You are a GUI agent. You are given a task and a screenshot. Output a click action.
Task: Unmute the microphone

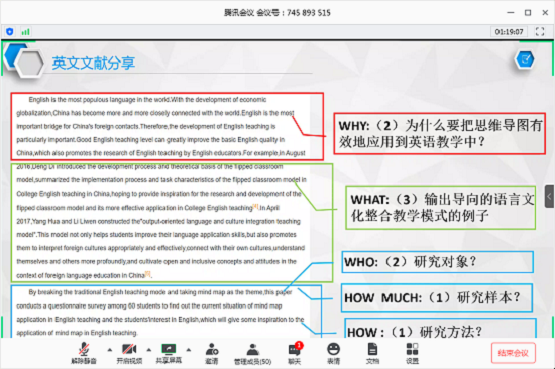coord(84,353)
